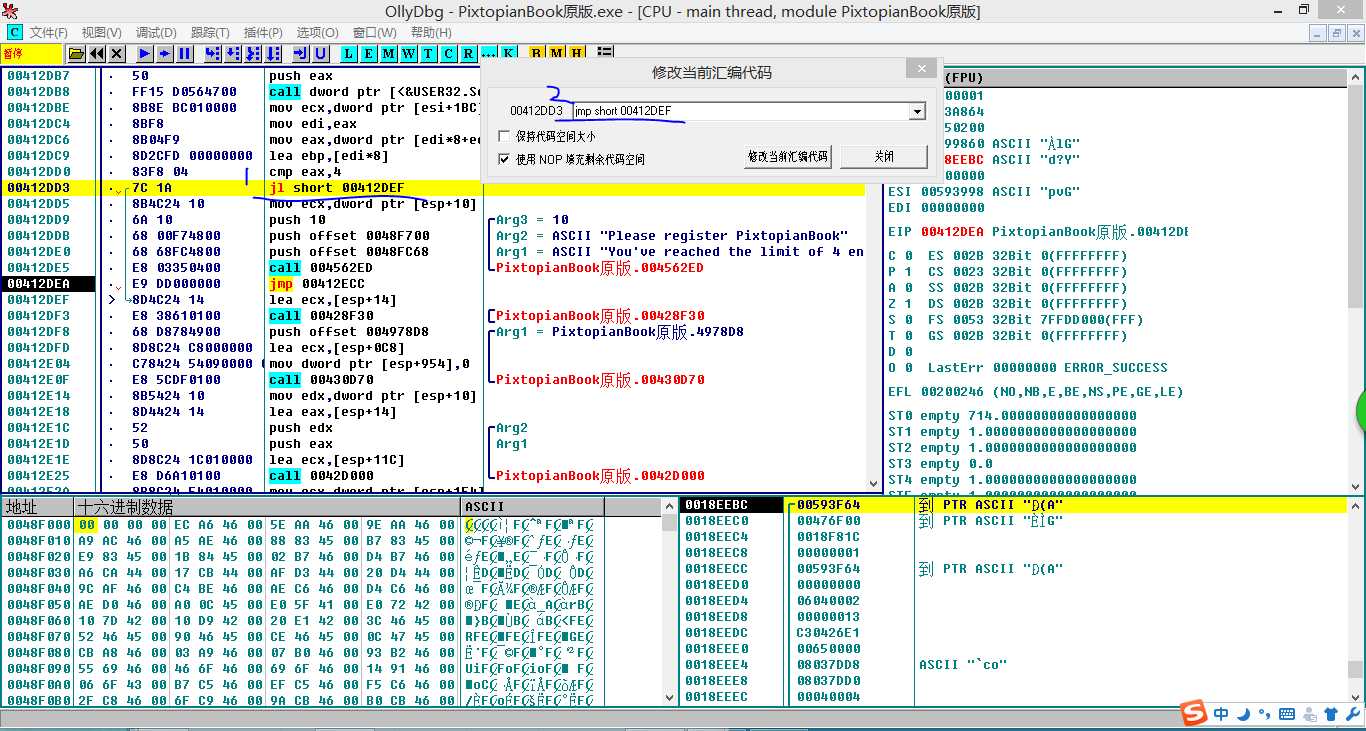Open the CPU window with cyan C toolbar icon
This screenshot has width=1366, height=731.
[x=448, y=53]
